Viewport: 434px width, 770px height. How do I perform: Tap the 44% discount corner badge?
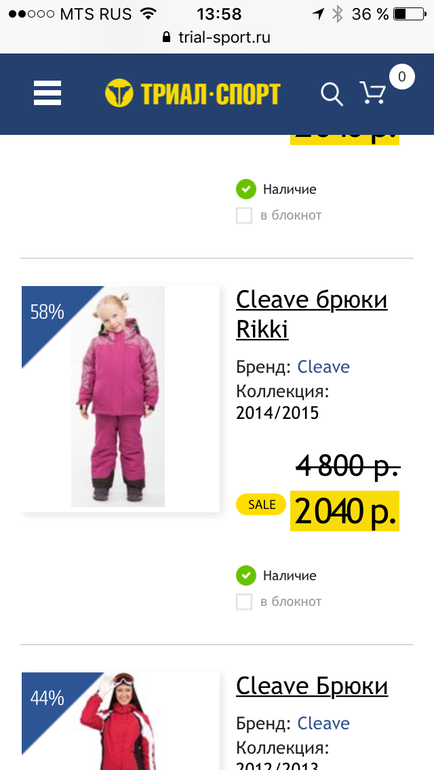[x=47, y=698]
